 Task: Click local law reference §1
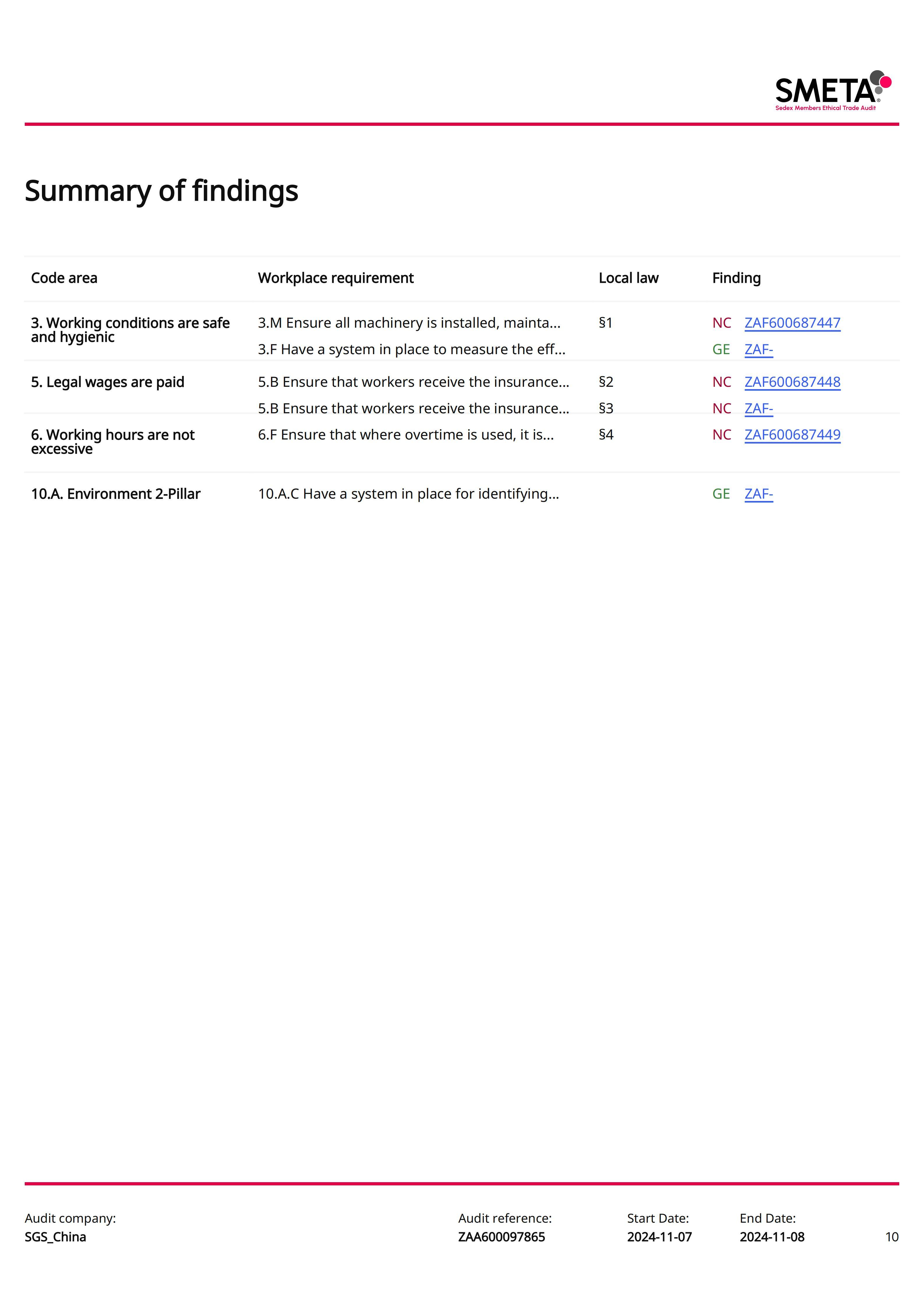[605, 323]
